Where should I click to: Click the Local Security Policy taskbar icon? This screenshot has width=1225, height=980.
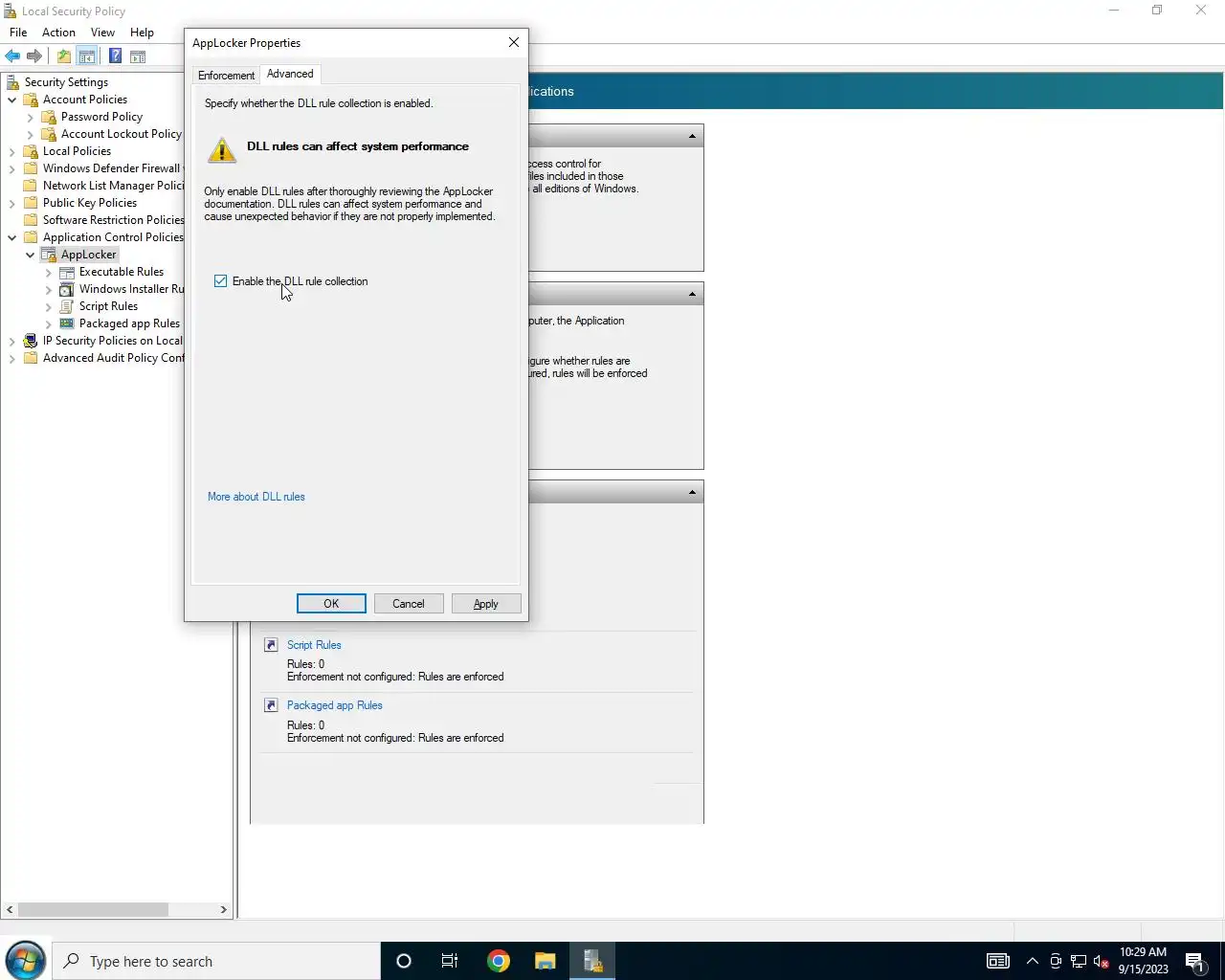[x=592, y=961]
